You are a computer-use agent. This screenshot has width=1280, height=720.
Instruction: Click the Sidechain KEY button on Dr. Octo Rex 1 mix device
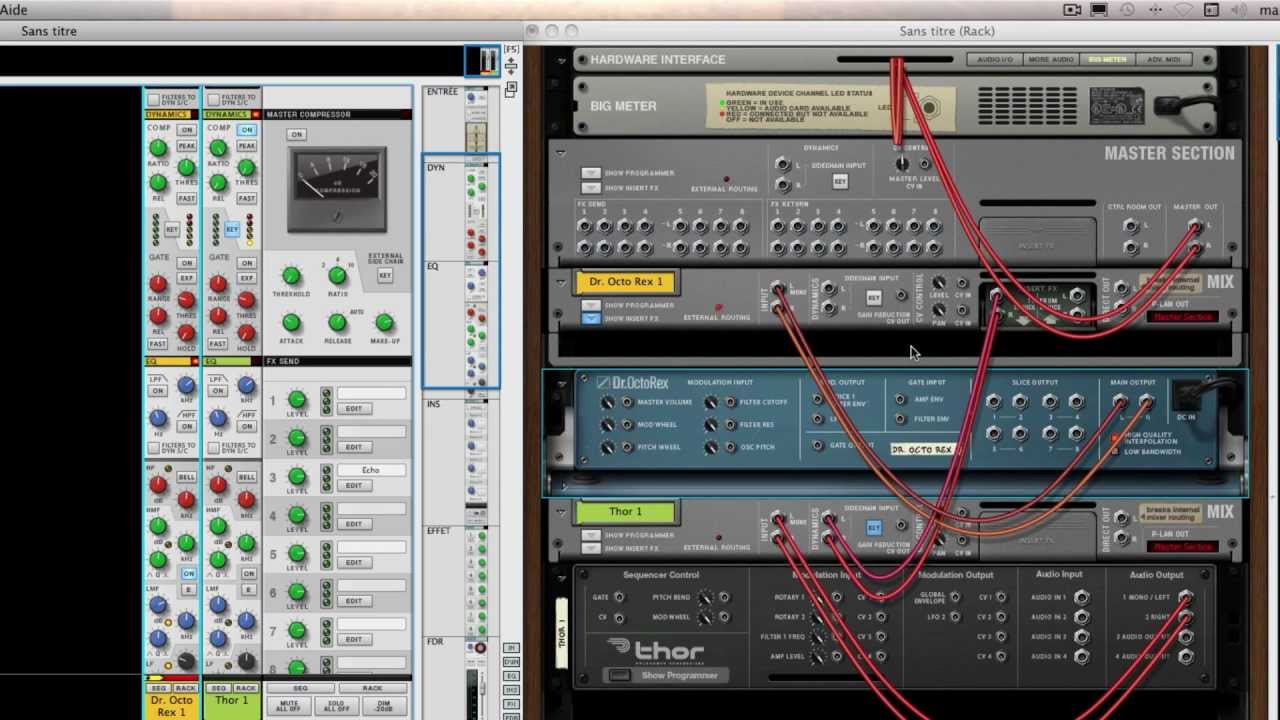point(873,298)
